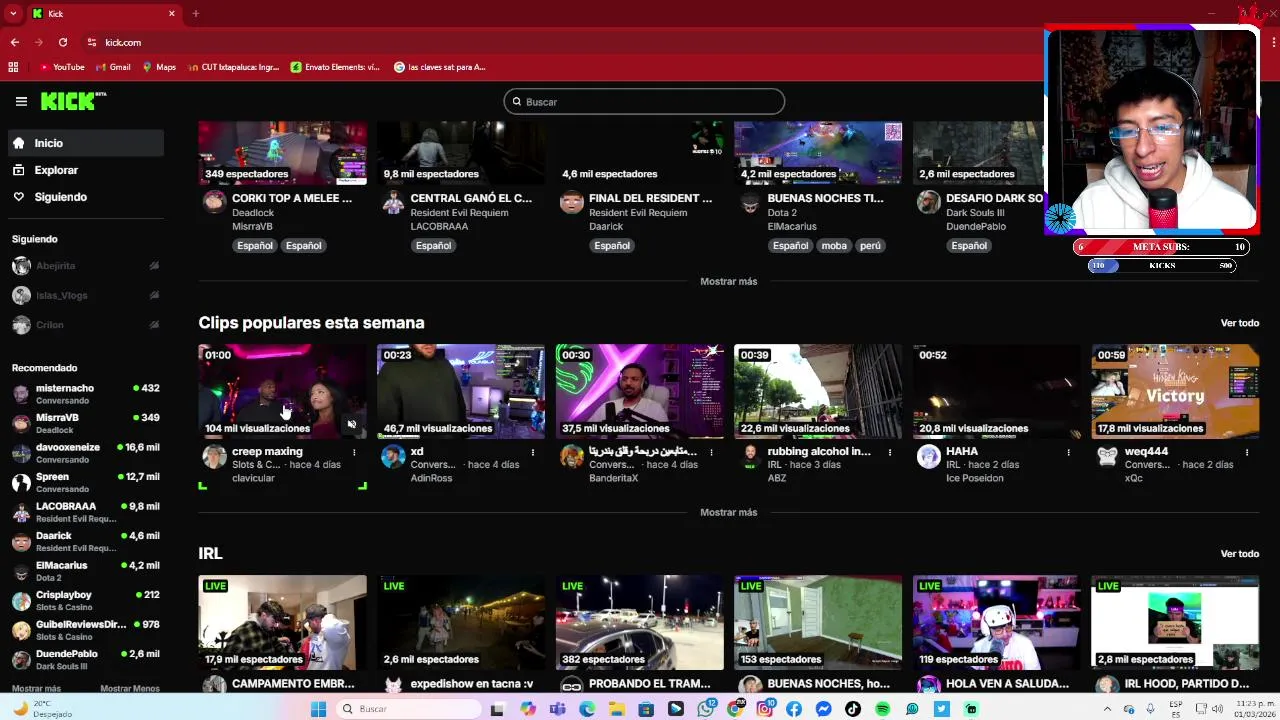Open File Explorer from taskbar
This screenshot has width=1280, height=720.
pyautogui.click(x=617, y=708)
